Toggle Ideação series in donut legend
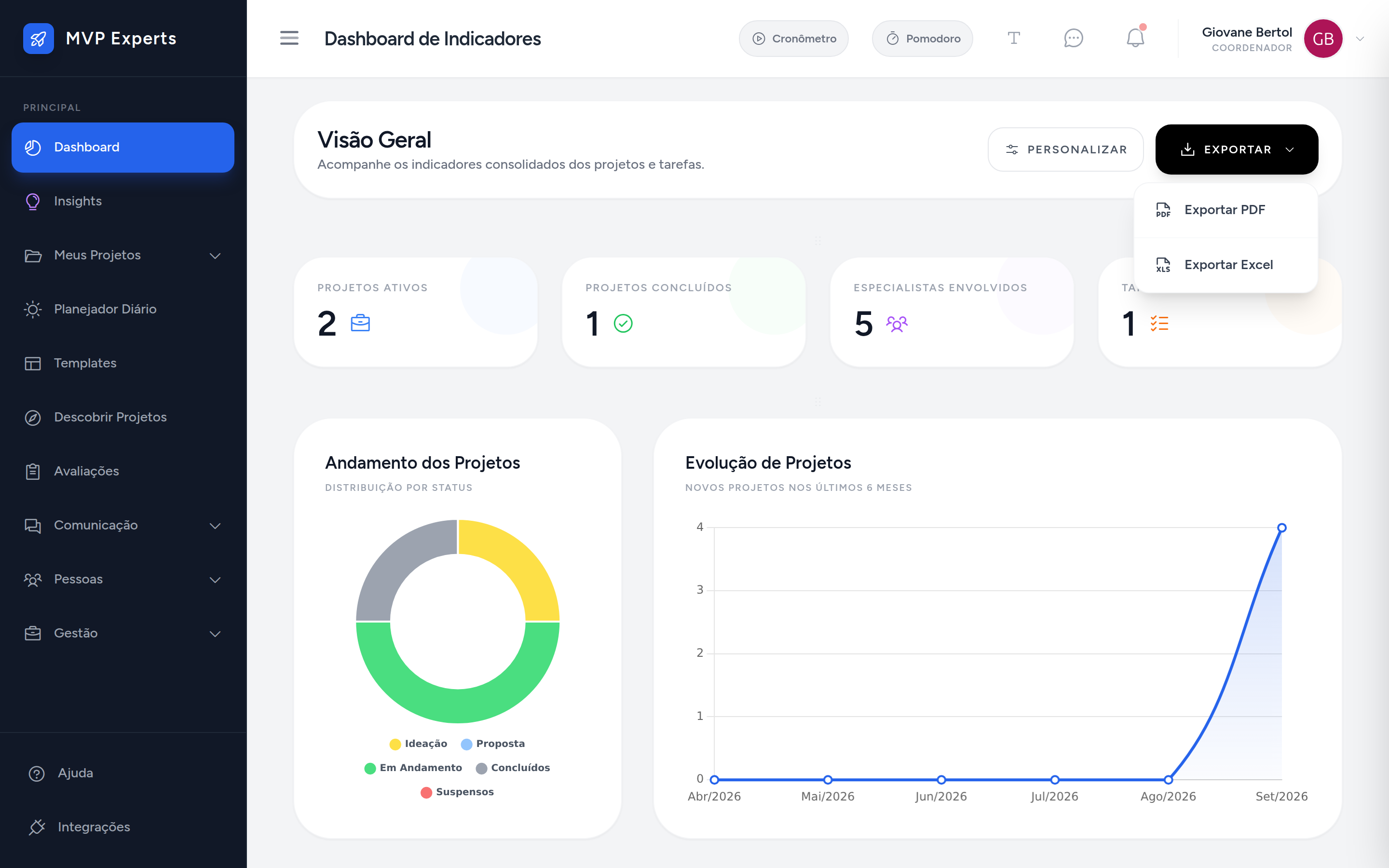The width and height of the screenshot is (1389, 868). [x=418, y=744]
